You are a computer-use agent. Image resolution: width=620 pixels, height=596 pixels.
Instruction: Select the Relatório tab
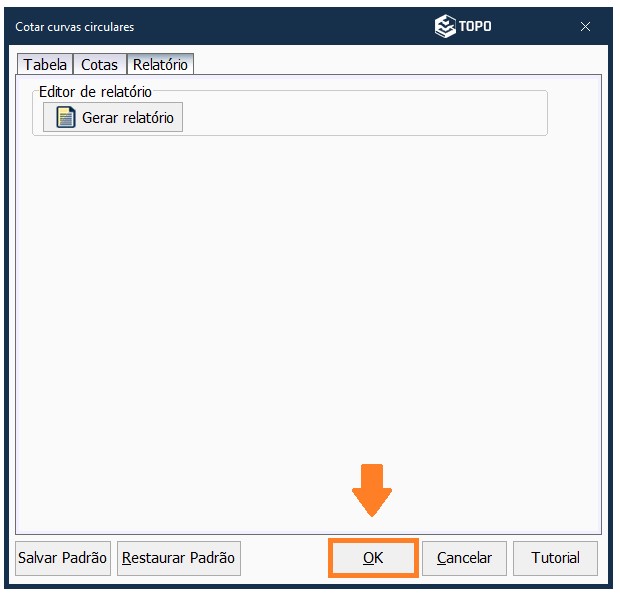(160, 65)
